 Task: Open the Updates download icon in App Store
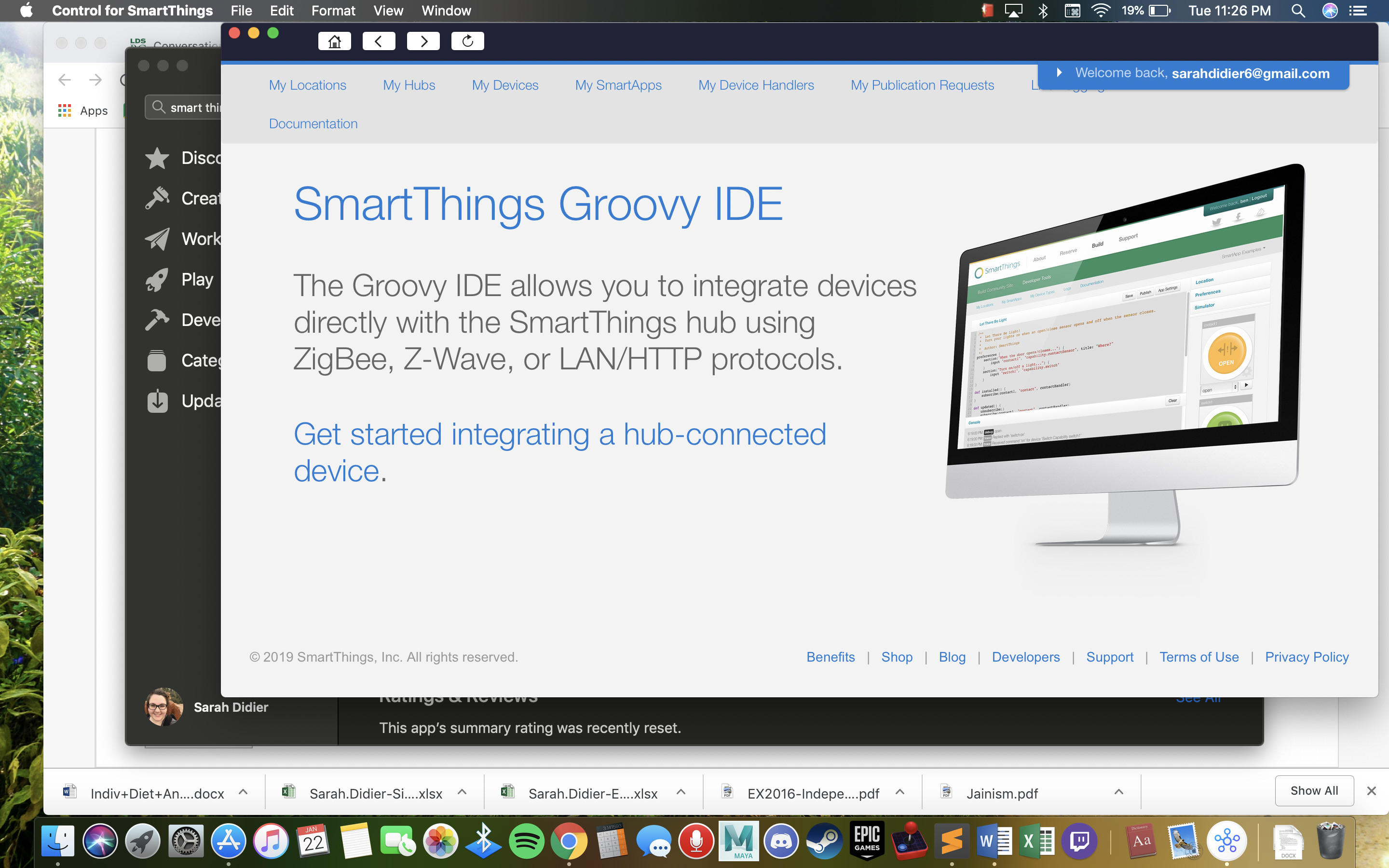[157, 401]
